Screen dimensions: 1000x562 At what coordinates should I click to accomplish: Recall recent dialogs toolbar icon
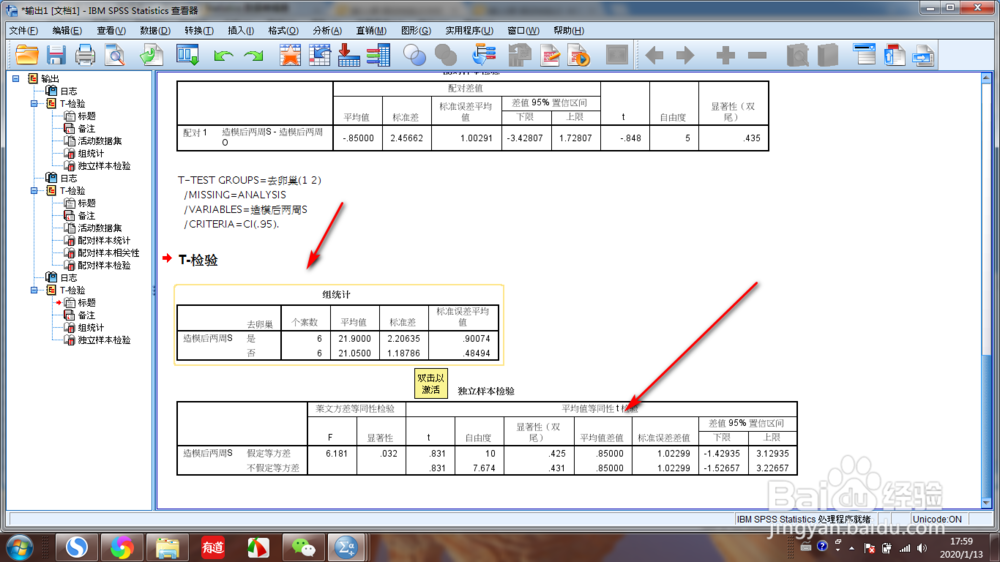[x=188, y=55]
